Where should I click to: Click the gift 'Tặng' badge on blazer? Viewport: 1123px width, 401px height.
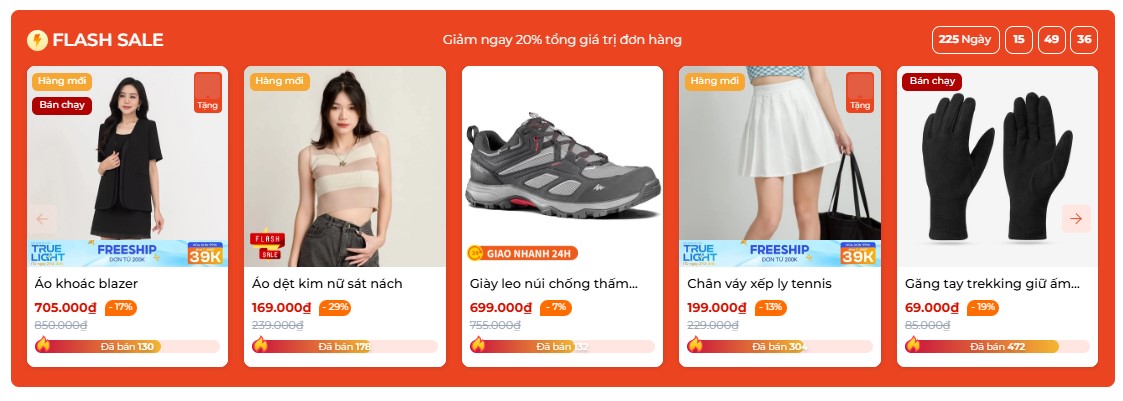(x=208, y=92)
